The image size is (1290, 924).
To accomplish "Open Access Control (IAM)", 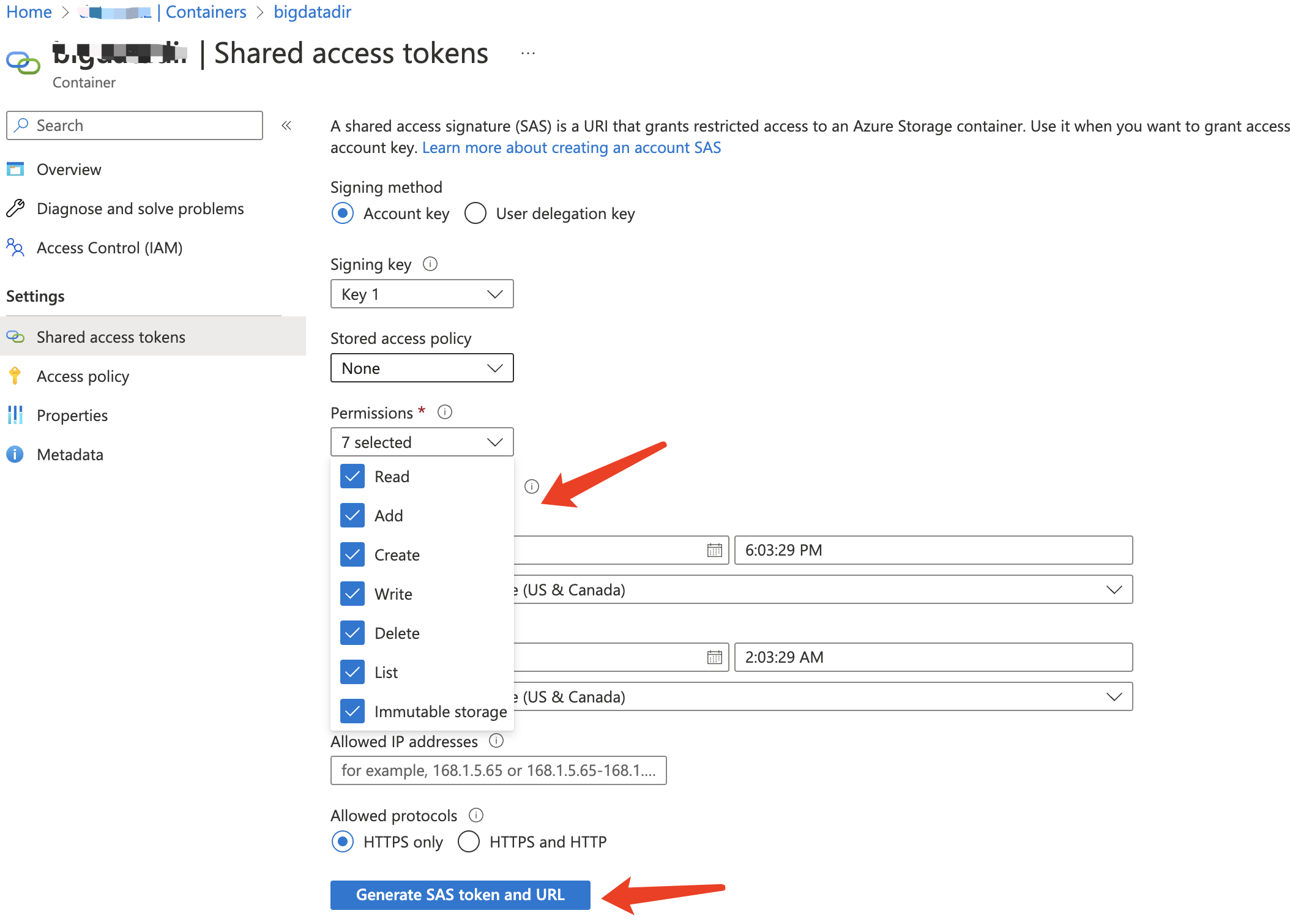I will click(110, 248).
